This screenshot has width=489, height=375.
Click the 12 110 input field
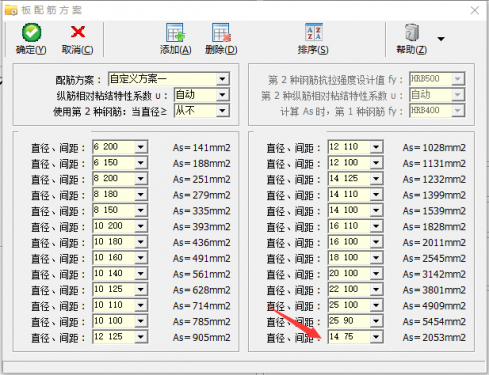click(349, 147)
